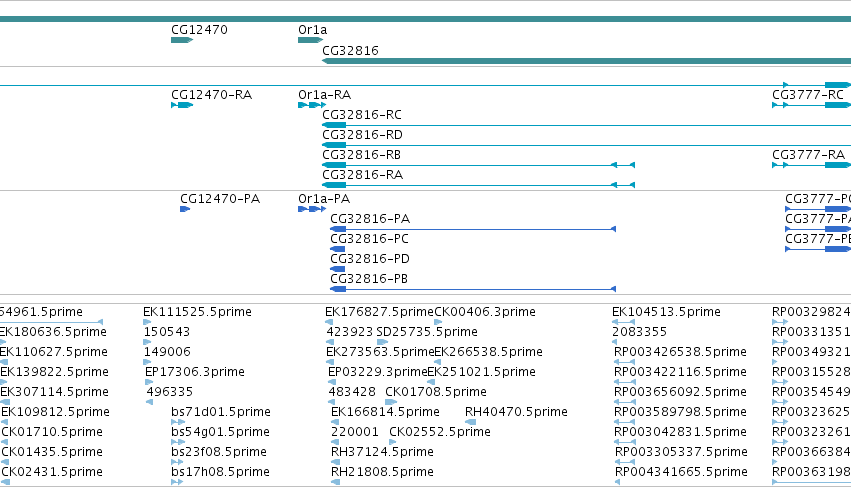
Task: Click the RH37124.5prime EST label
Action: (x=382, y=453)
